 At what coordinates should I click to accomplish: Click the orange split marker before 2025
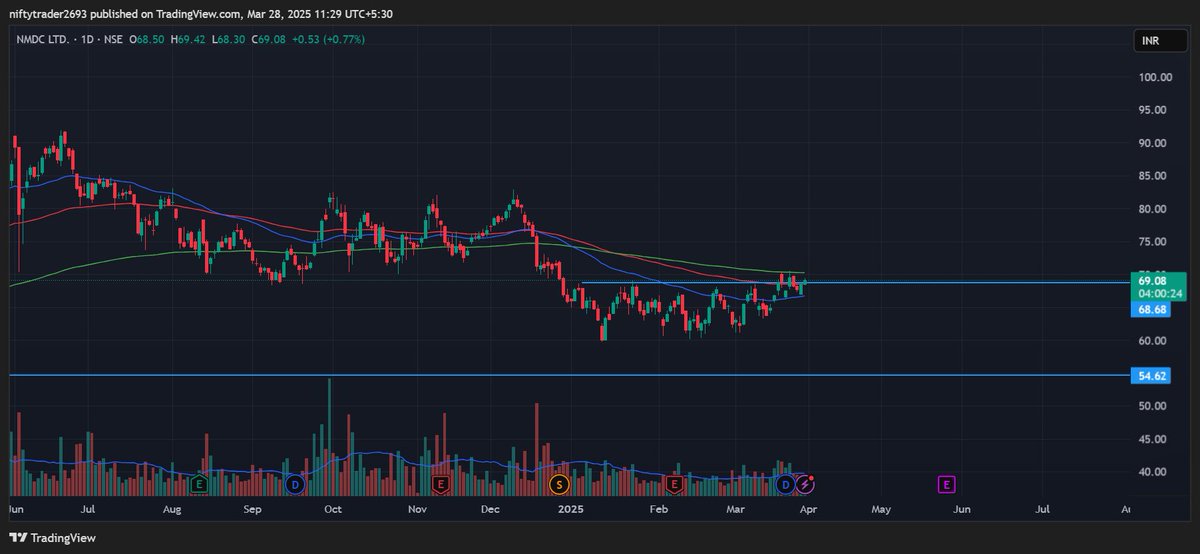559,484
